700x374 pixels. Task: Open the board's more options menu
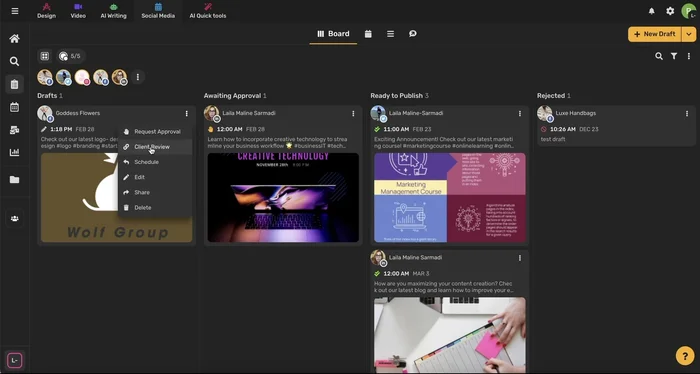coord(688,56)
